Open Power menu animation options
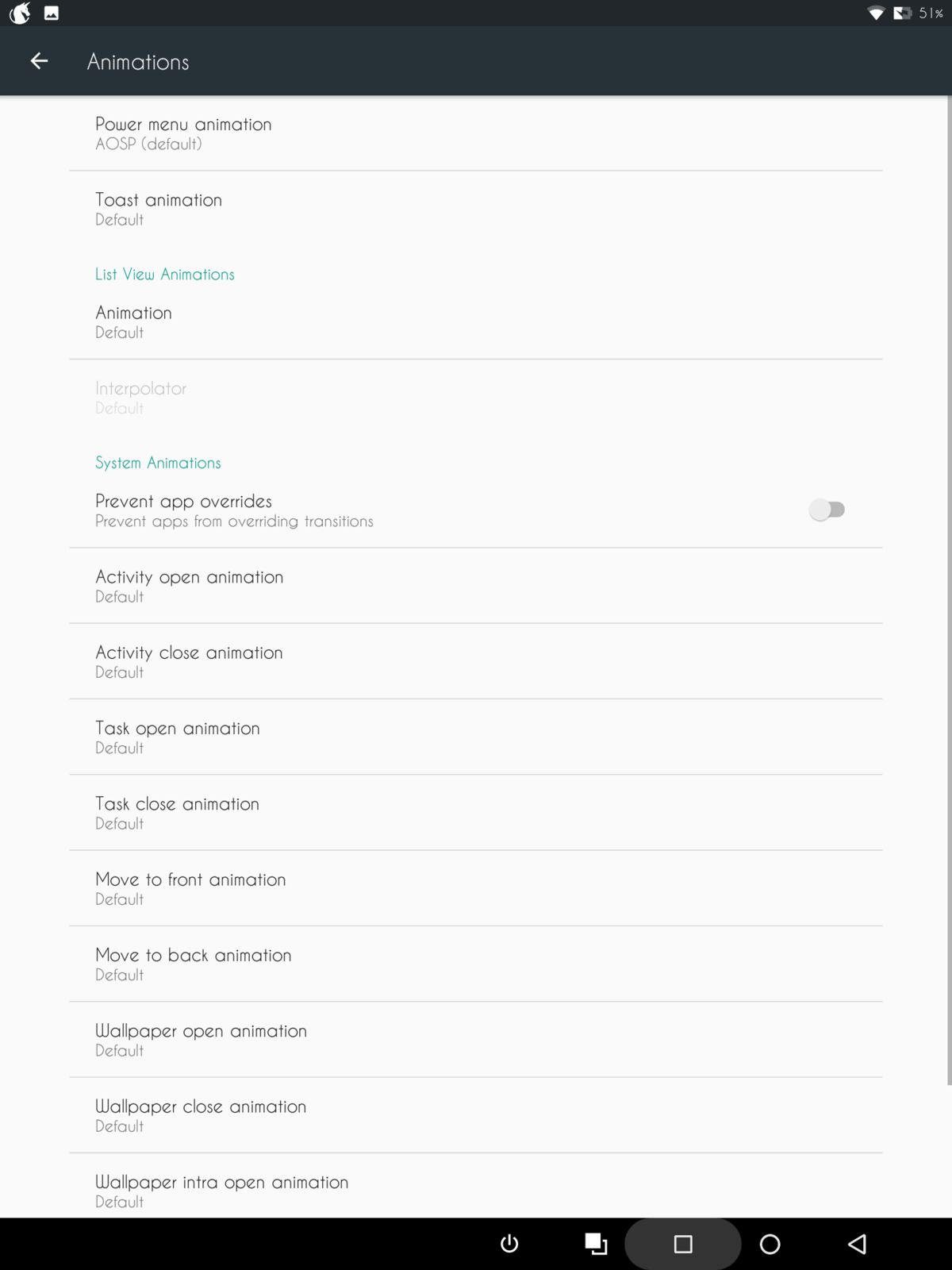952x1270 pixels. point(476,133)
